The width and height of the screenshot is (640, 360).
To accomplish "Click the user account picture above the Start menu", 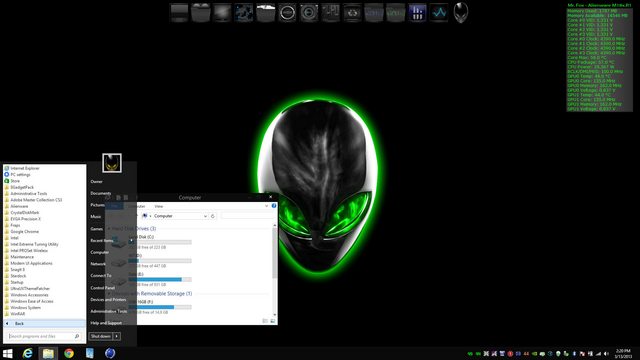I will (112, 163).
